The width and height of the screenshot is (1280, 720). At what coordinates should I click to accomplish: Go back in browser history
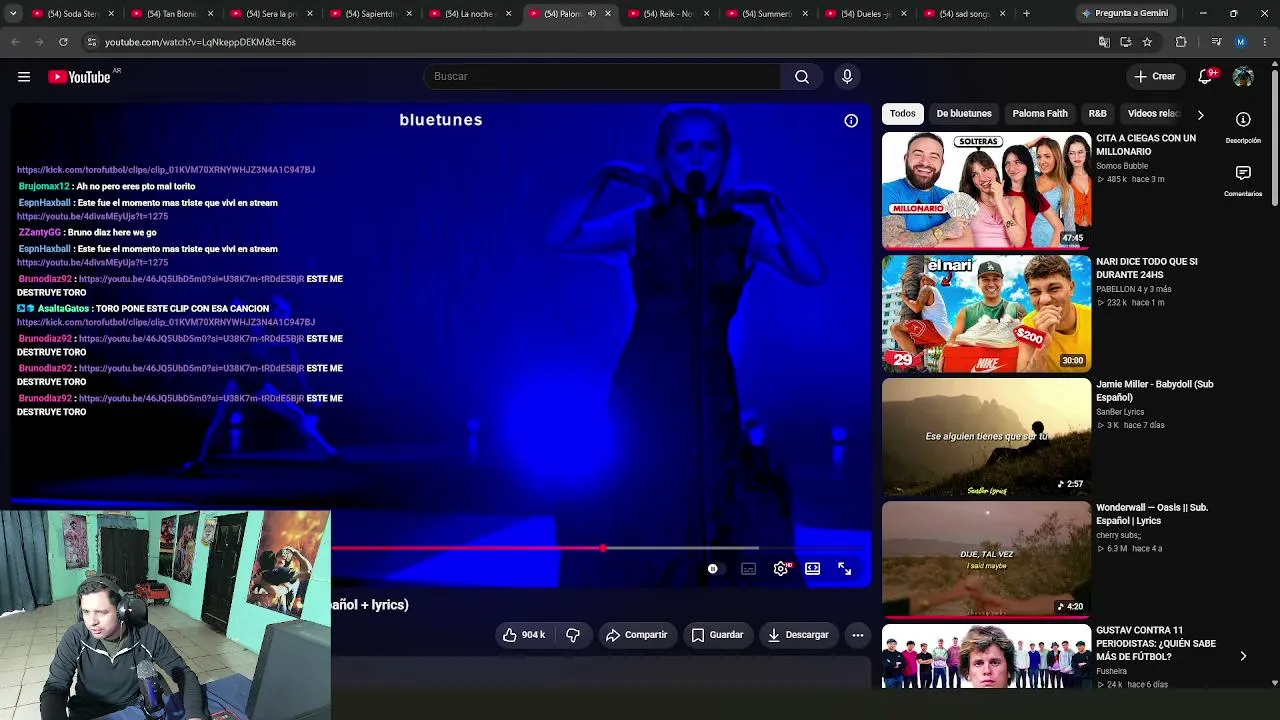15,42
